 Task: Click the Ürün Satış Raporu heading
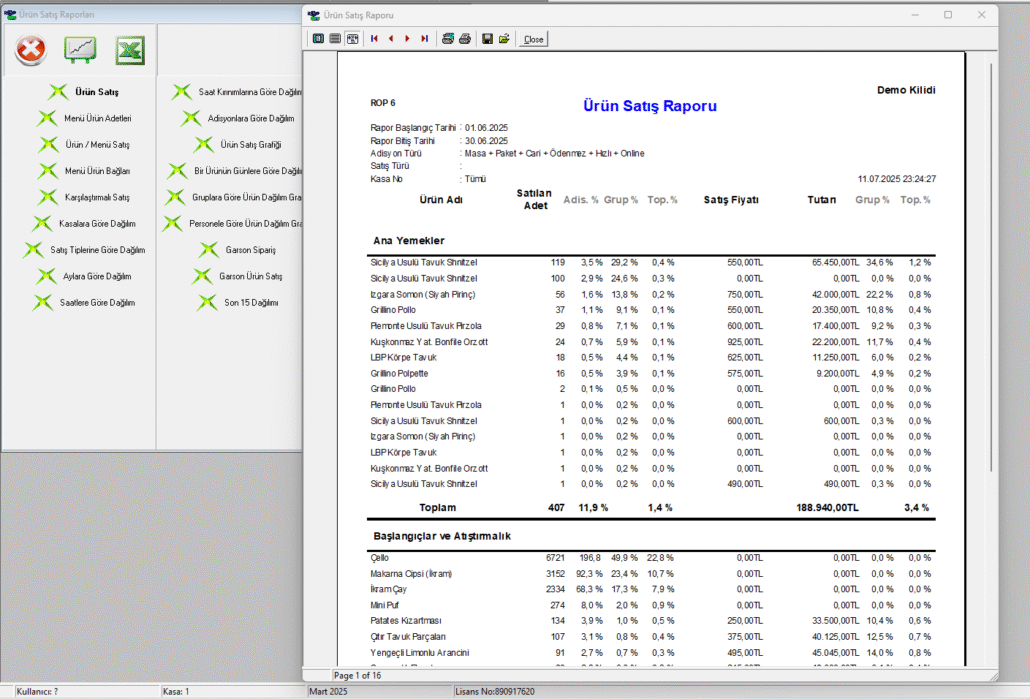coord(650,106)
